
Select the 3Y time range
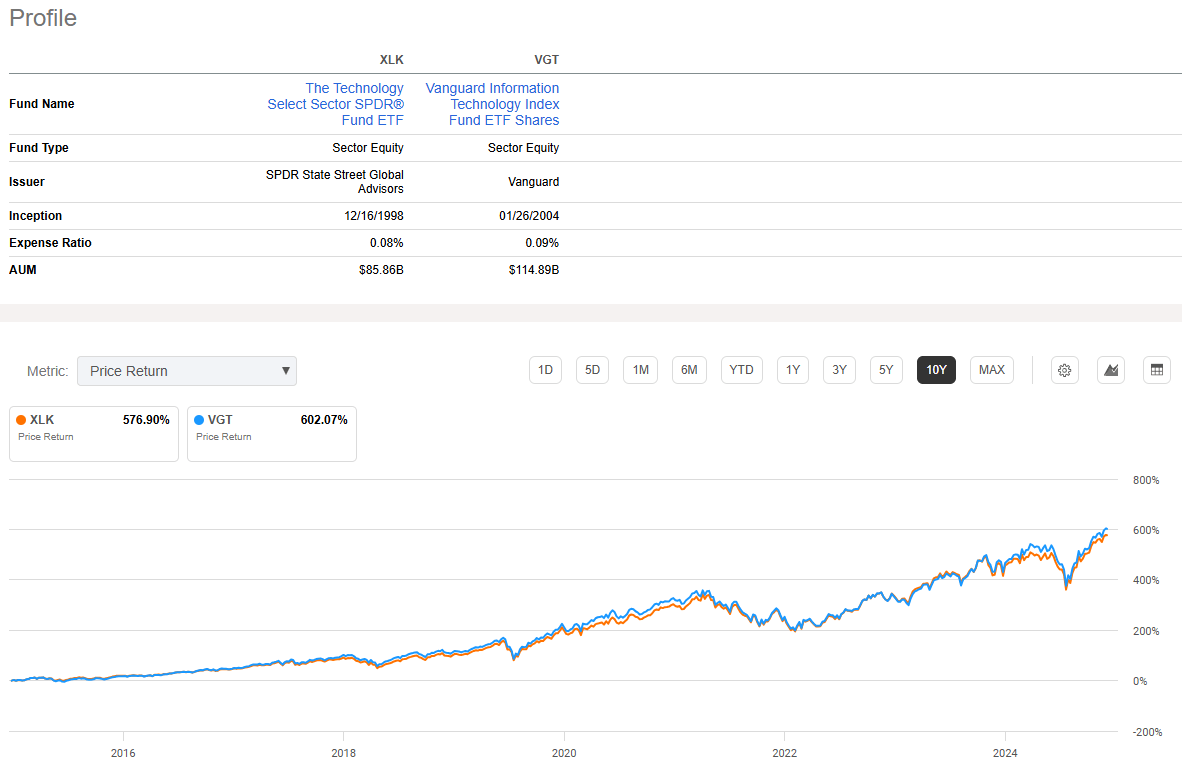click(839, 369)
